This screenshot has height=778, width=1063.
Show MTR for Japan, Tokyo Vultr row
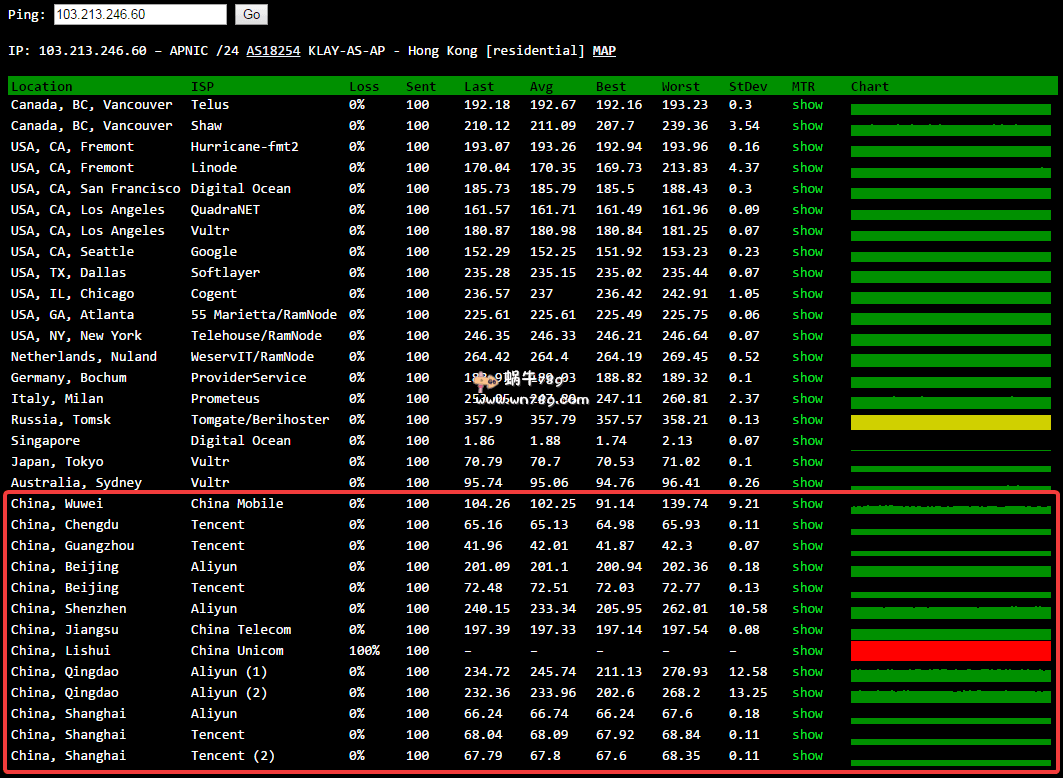tap(807, 462)
